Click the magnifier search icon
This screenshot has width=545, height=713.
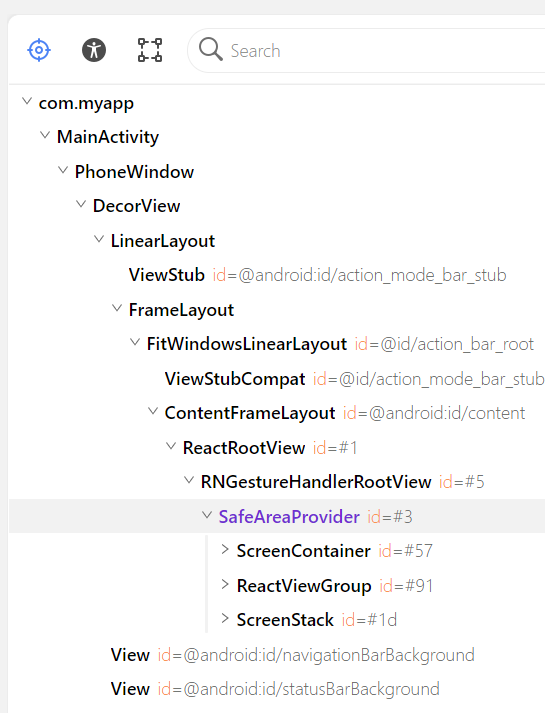click(x=210, y=49)
